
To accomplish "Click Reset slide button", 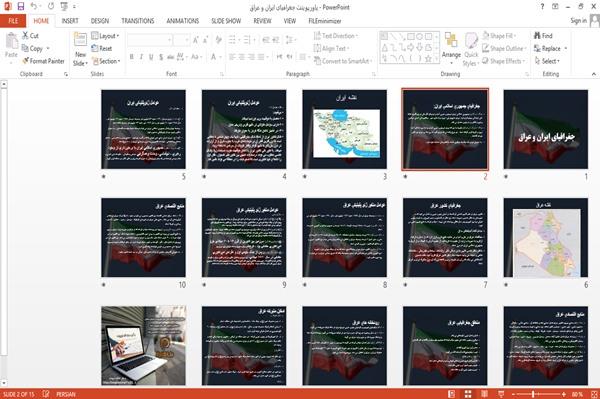I will [102, 49].
